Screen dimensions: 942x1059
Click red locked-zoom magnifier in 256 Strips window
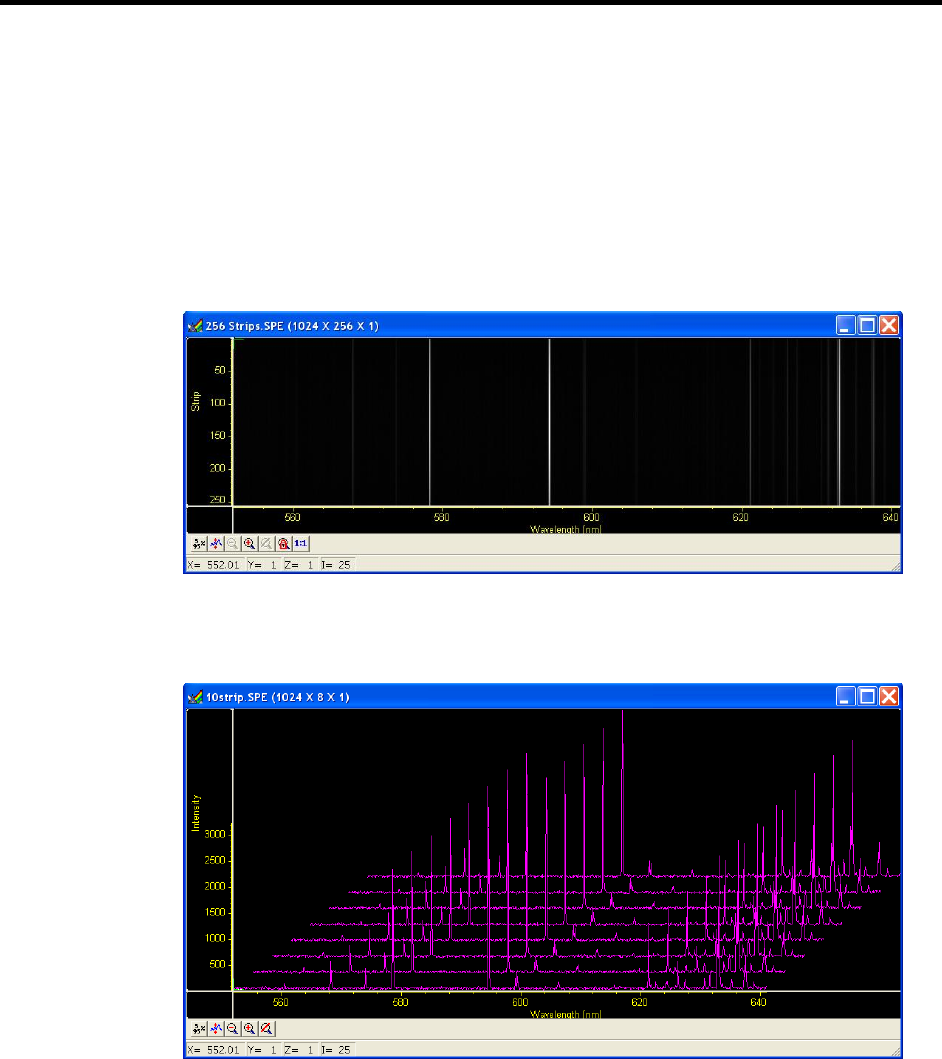point(284,544)
